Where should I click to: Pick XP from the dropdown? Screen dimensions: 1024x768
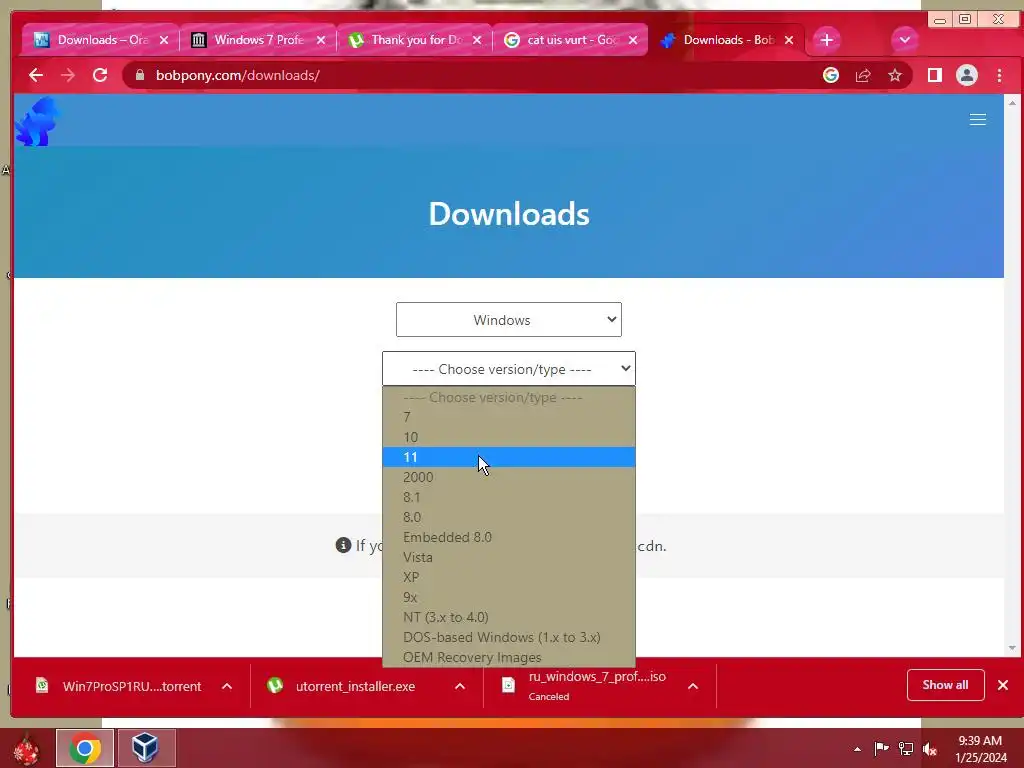(509, 577)
